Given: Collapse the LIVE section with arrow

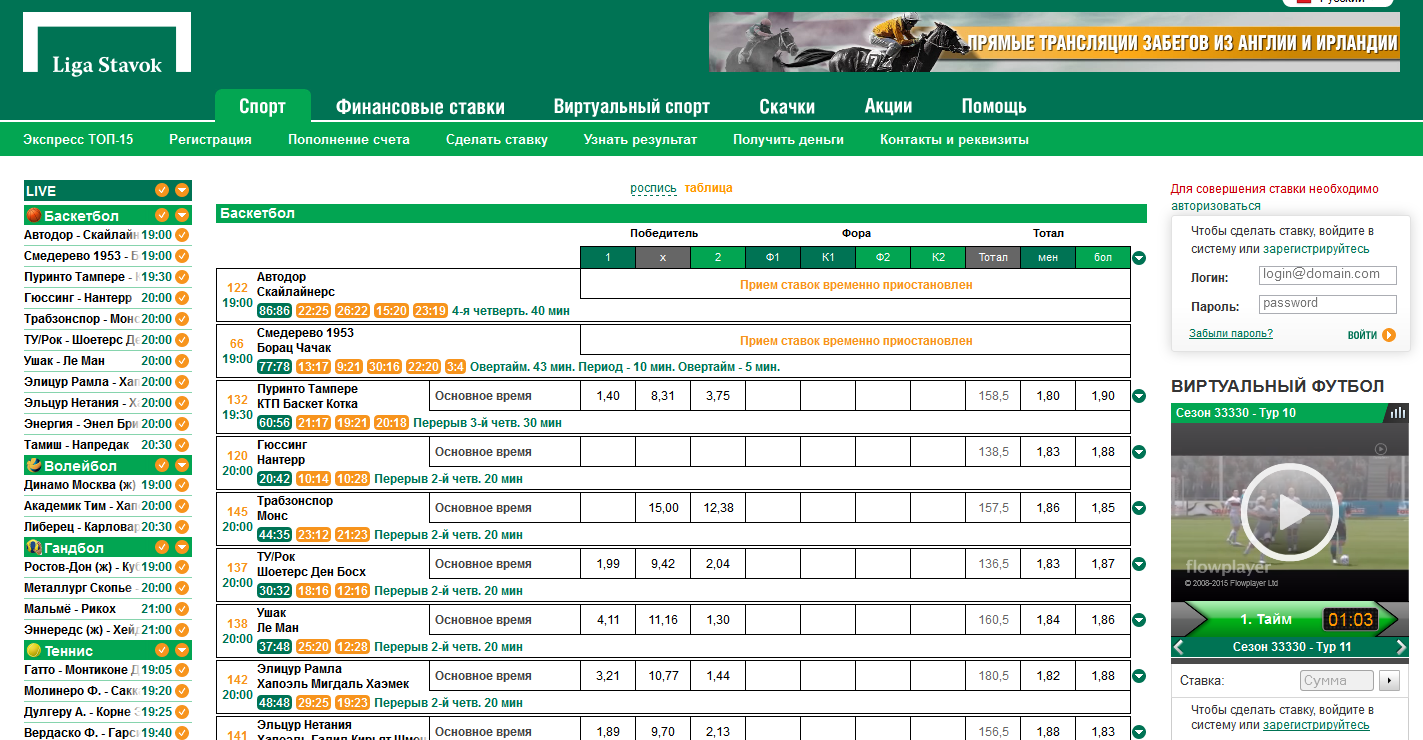Looking at the screenshot, I should pyautogui.click(x=182, y=190).
